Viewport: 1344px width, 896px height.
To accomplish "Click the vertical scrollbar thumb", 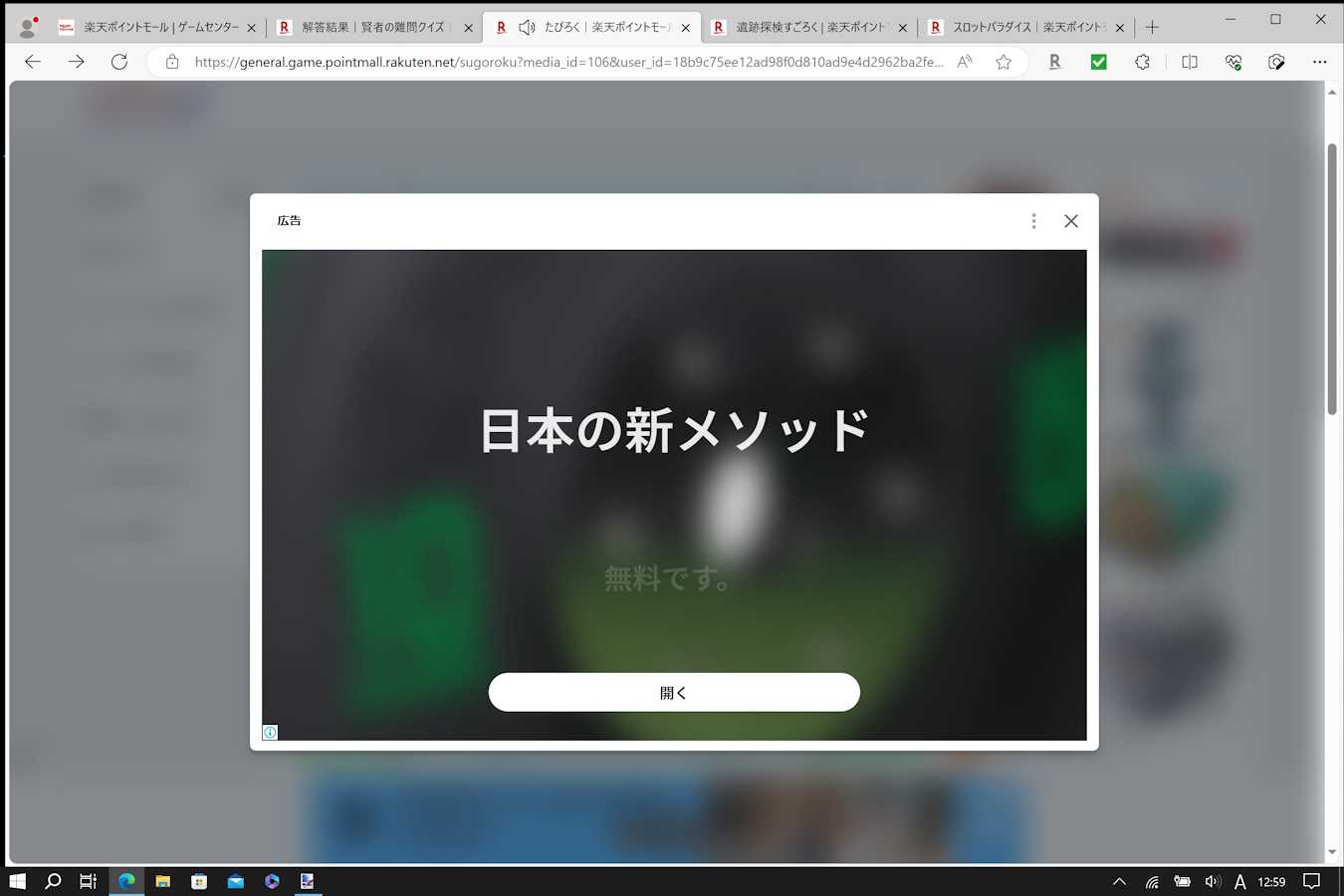I will click(1332, 279).
